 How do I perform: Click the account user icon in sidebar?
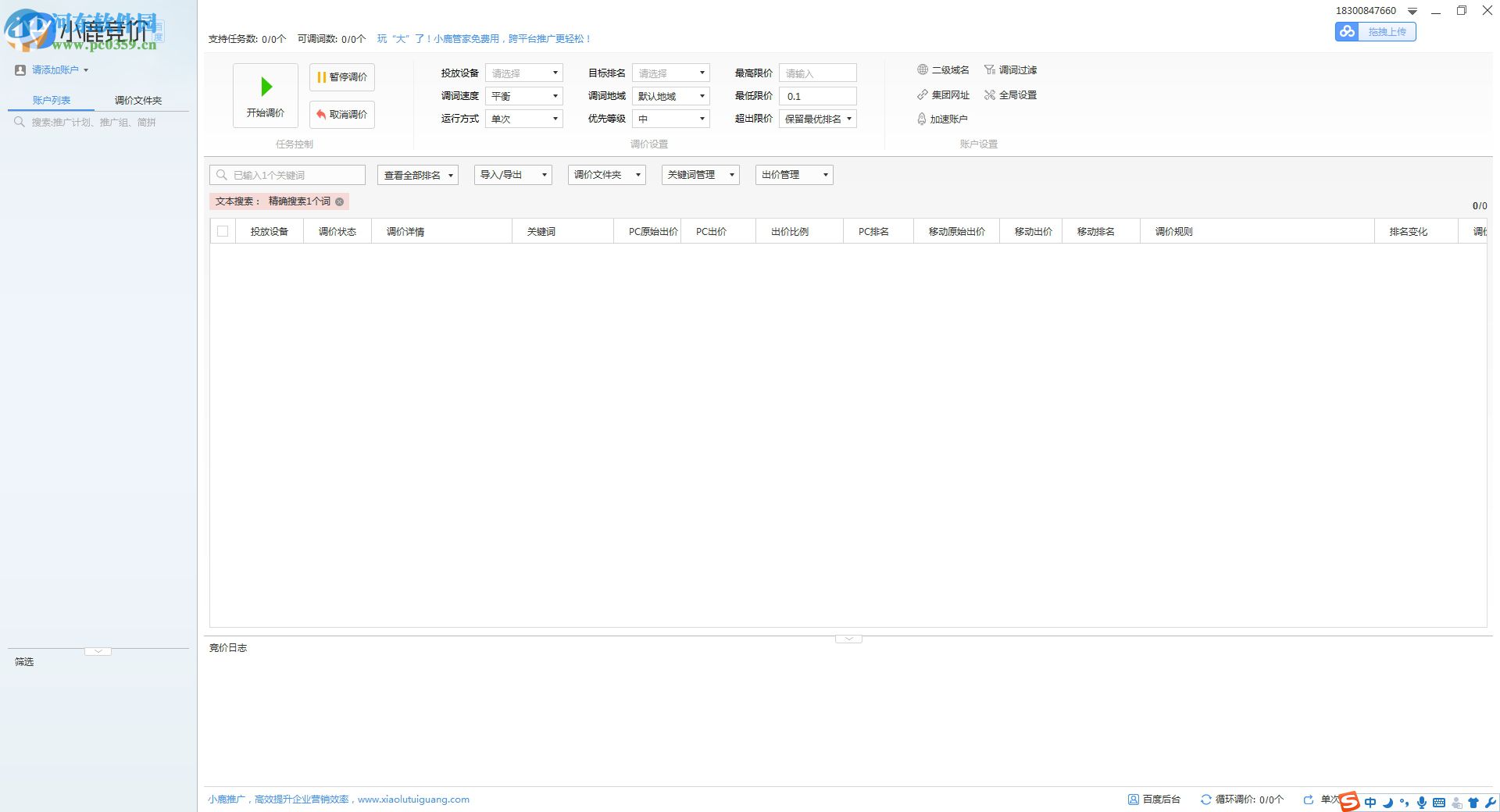20,69
